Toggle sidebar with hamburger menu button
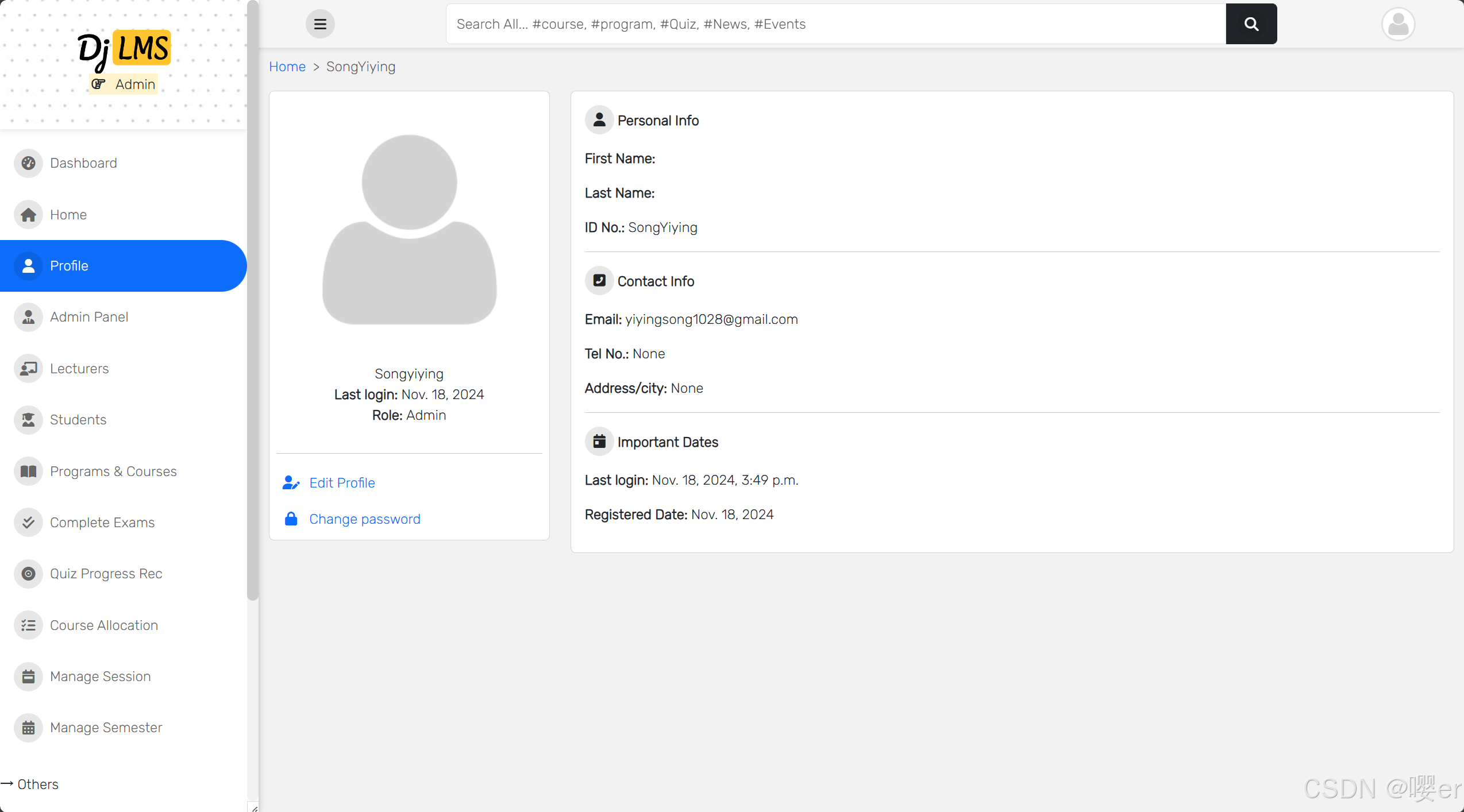The width and height of the screenshot is (1464, 812). [x=320, y=24]
